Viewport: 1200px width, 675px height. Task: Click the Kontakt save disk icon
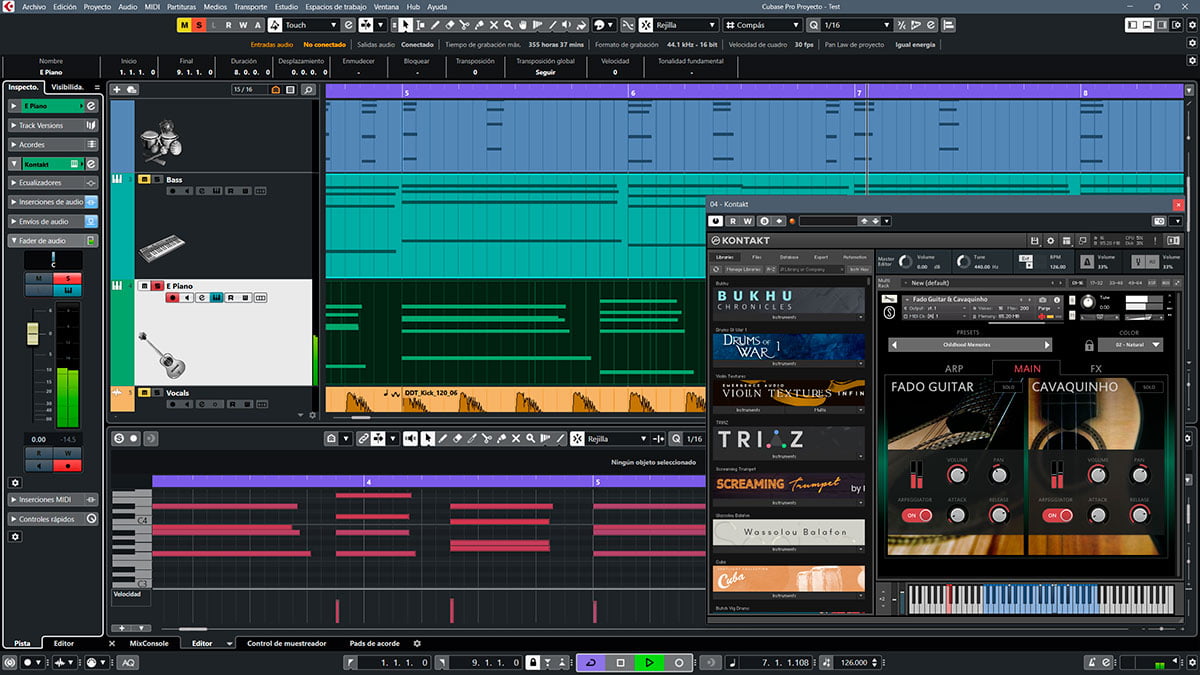pos(1035,240)
